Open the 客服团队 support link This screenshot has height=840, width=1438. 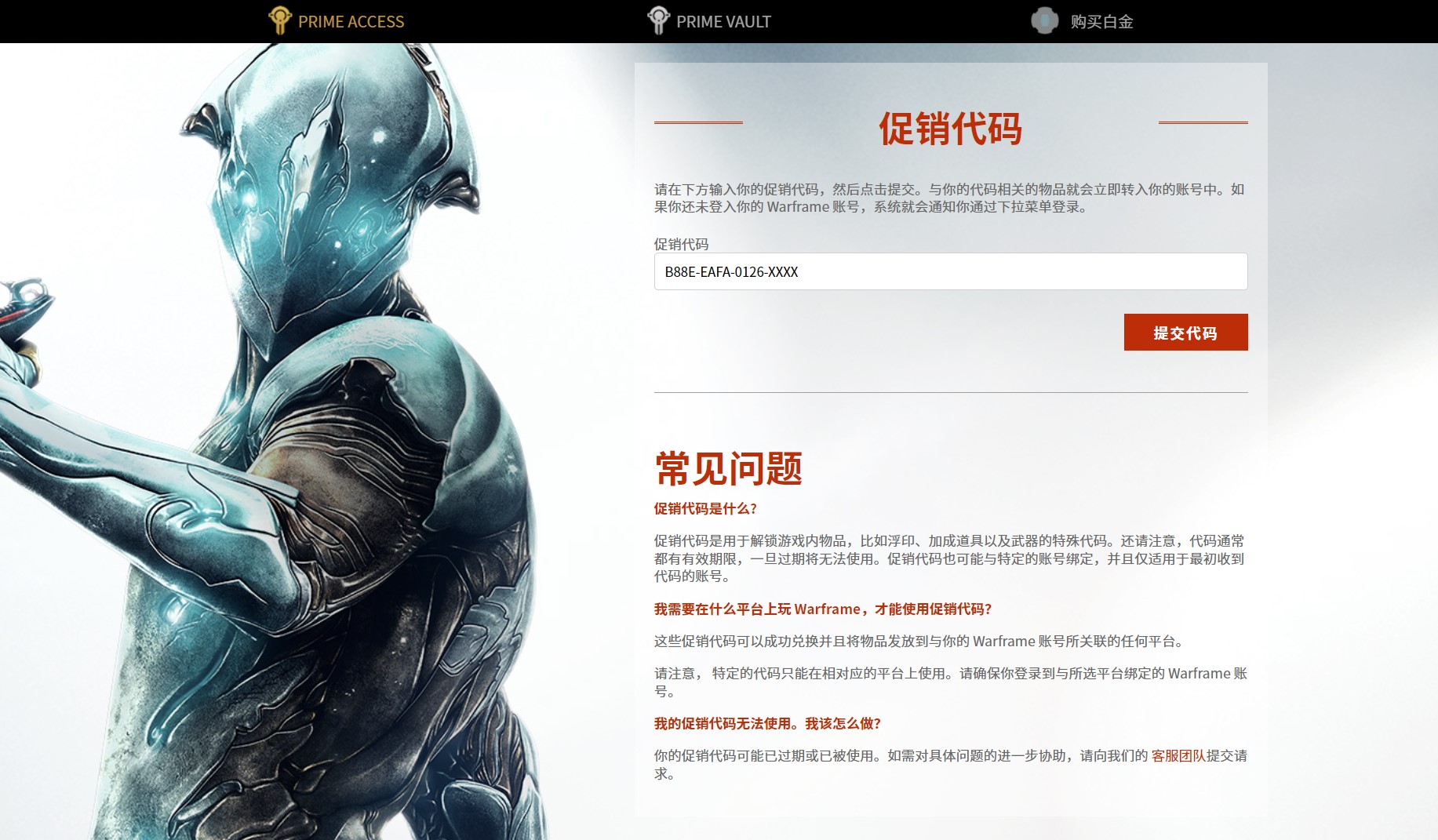click(1178, 755)
